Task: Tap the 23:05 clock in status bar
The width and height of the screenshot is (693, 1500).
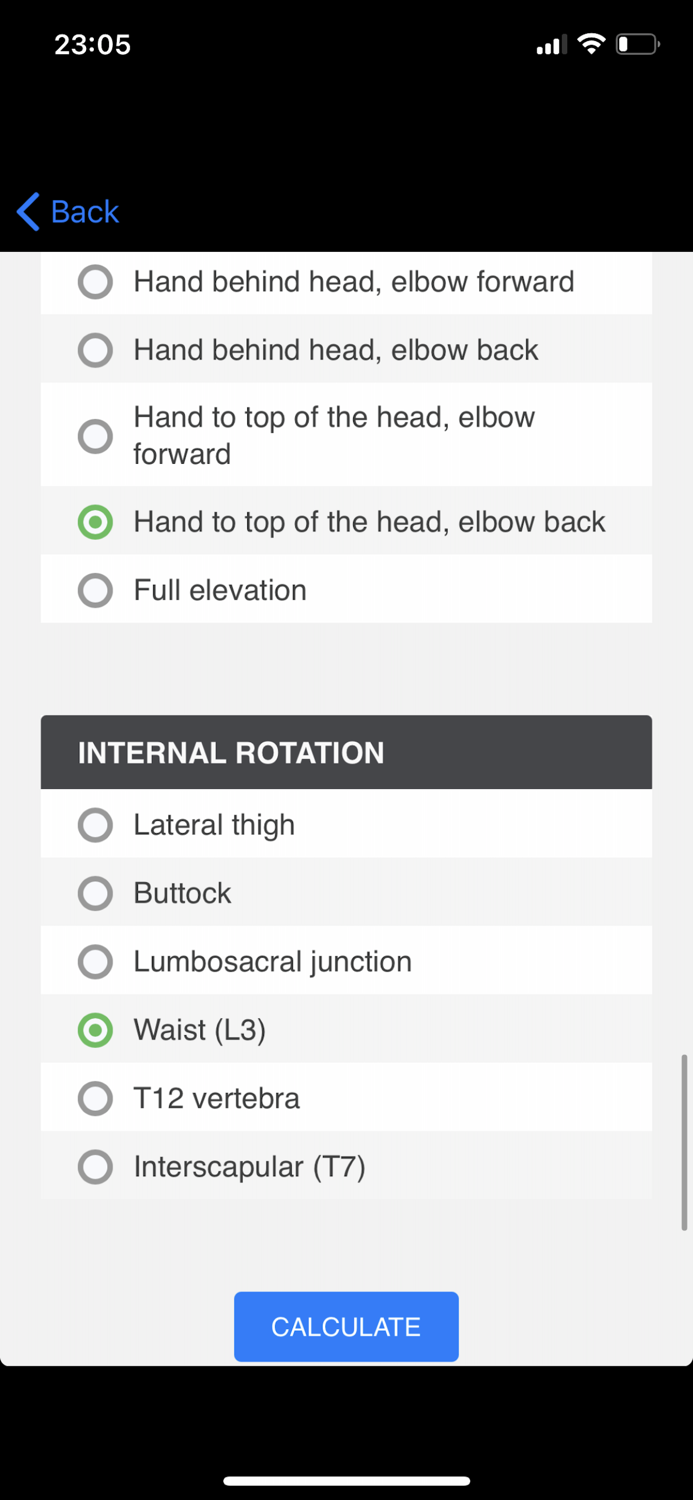Action: click(x=92, y=45)
